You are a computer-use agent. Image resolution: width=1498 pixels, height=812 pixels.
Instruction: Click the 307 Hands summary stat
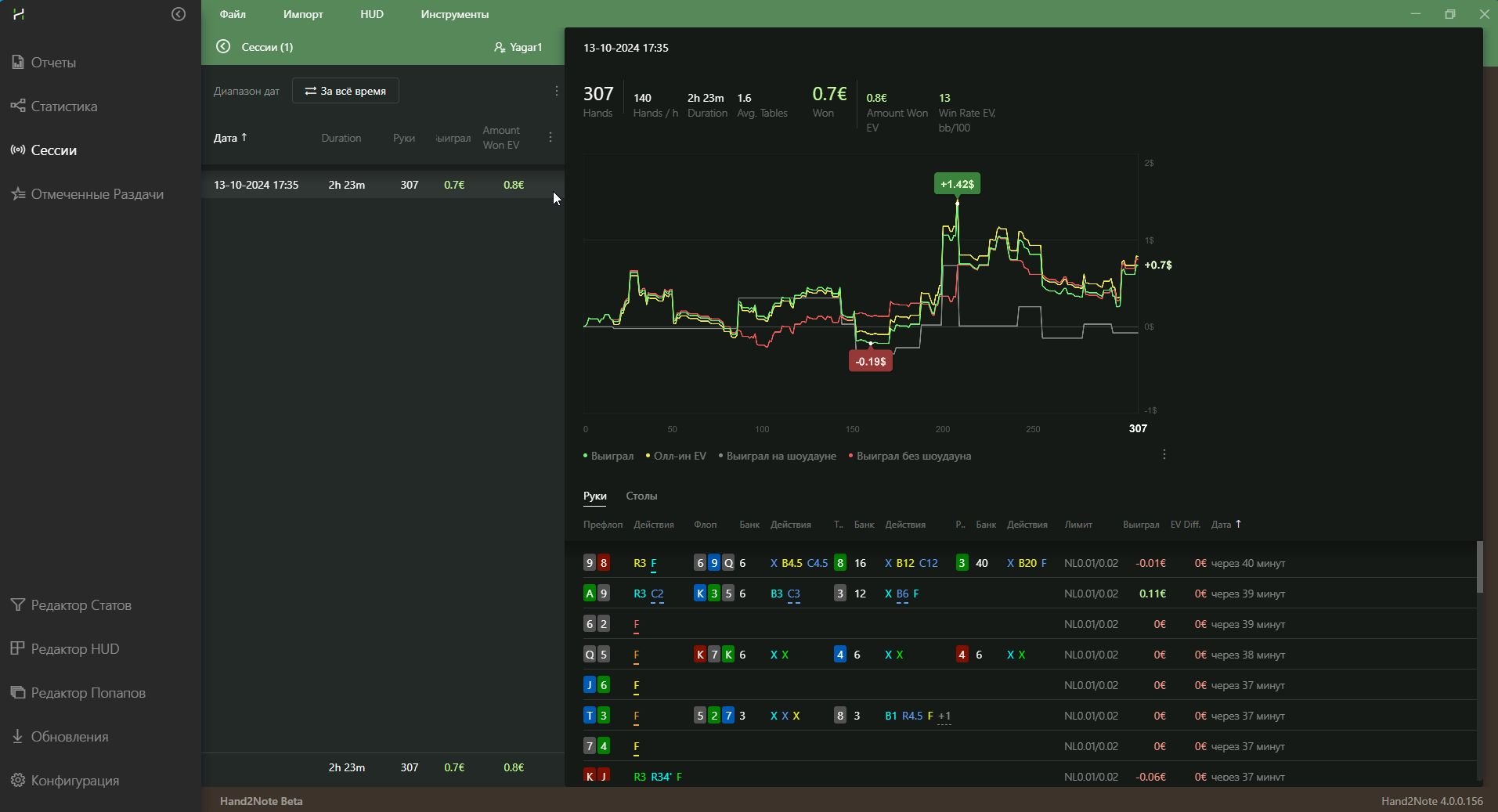pos(598,102)
